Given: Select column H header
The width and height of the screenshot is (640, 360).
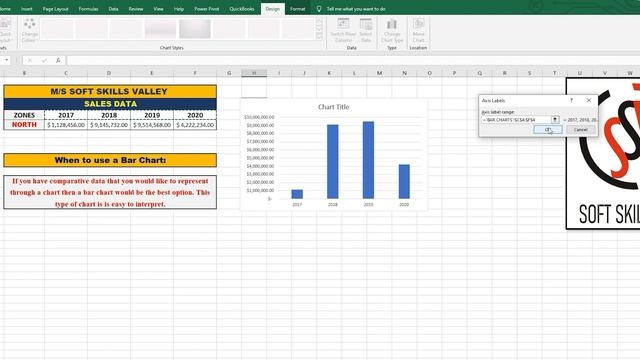Looking at the screenshot, I should [254, 73].
